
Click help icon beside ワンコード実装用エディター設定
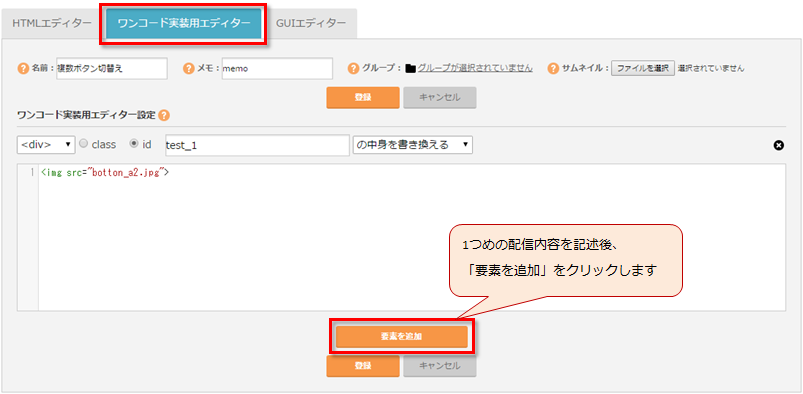[163, 115]
